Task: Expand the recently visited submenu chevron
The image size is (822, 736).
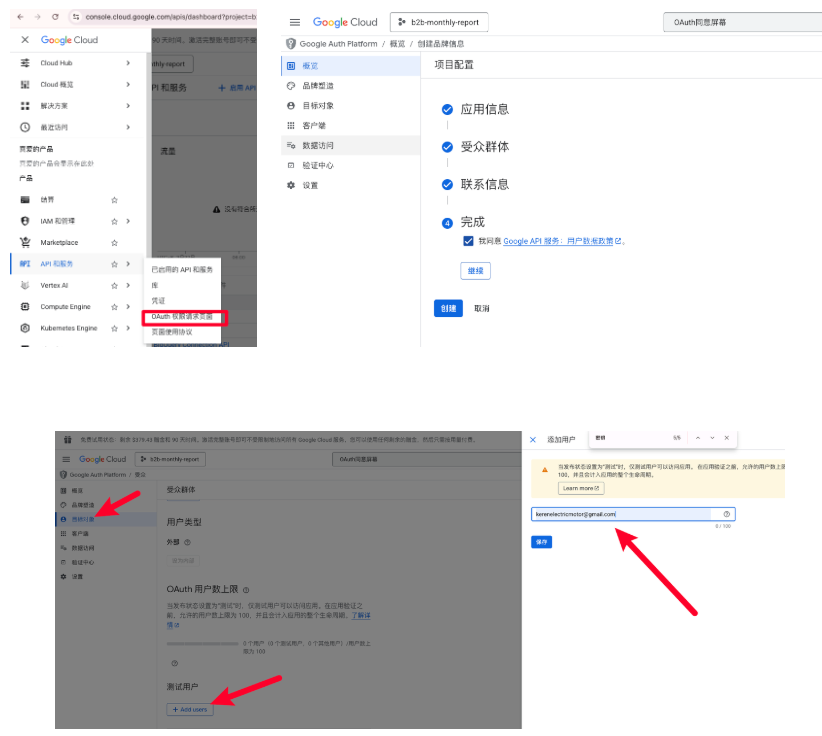Action: click(128, 127)
